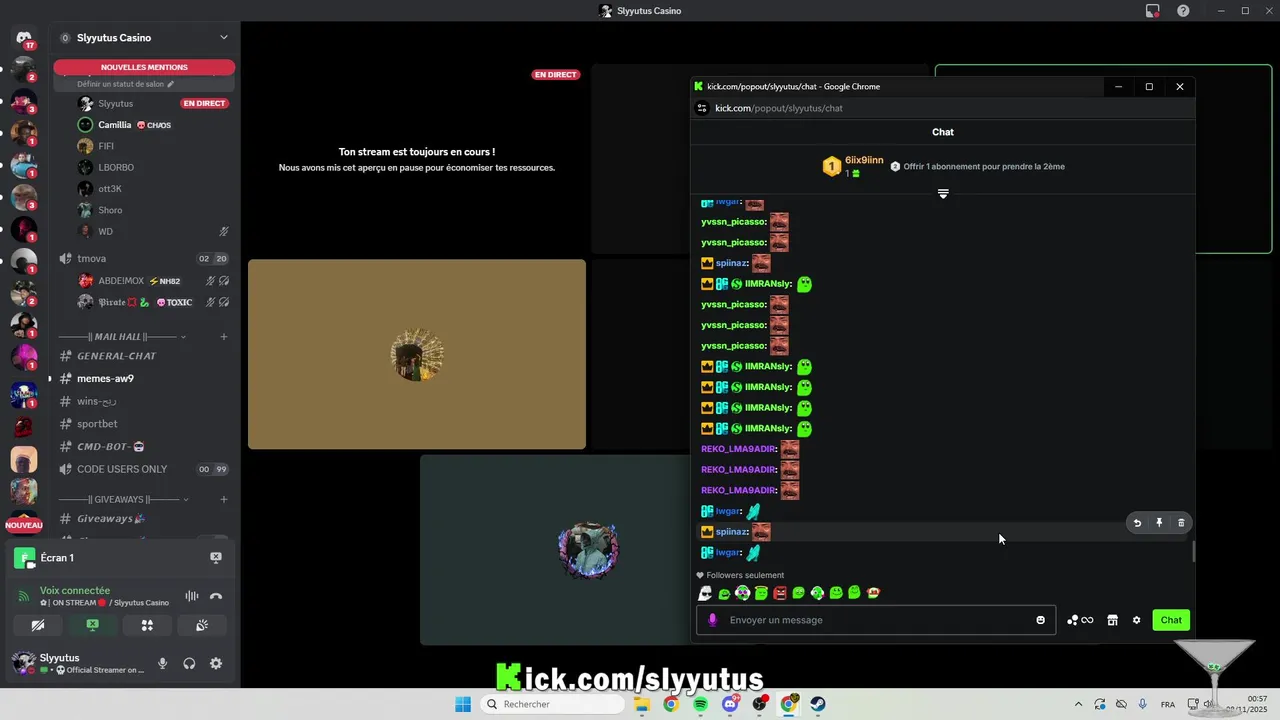Open noise suppression options next to Voix connectée

tap(191, 597)
